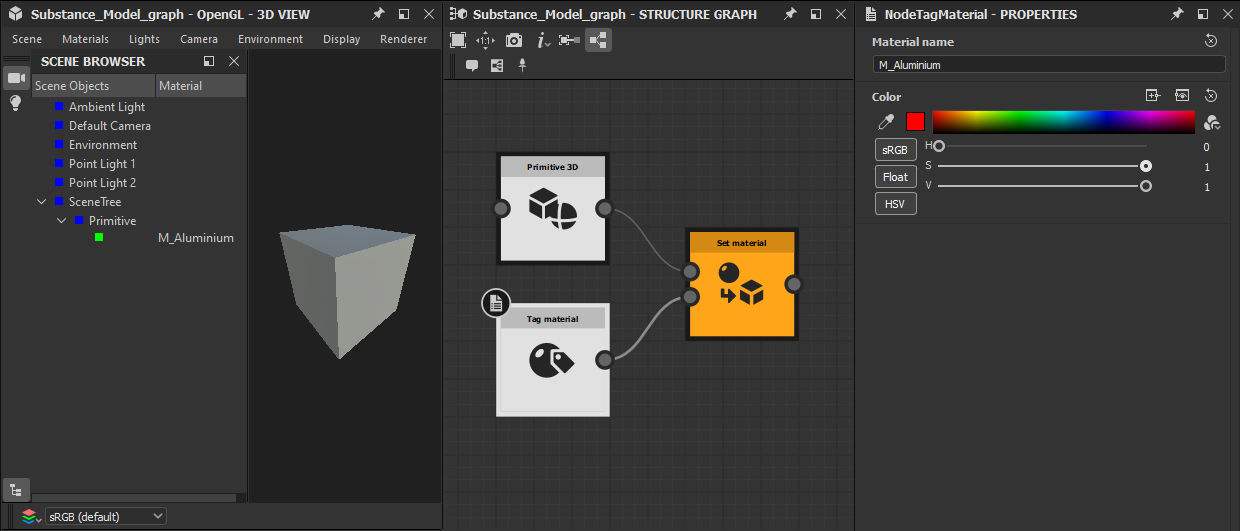Collapse the SceneTree item
This screenshot has width=1240, height=531.
pos(42,202)
